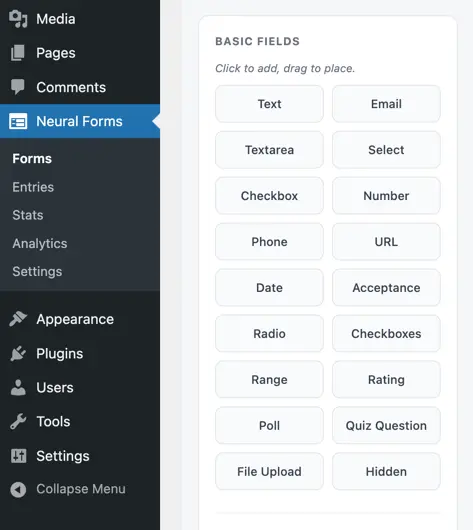
Task: Add a Checkbox field
Action: point(269,196)
